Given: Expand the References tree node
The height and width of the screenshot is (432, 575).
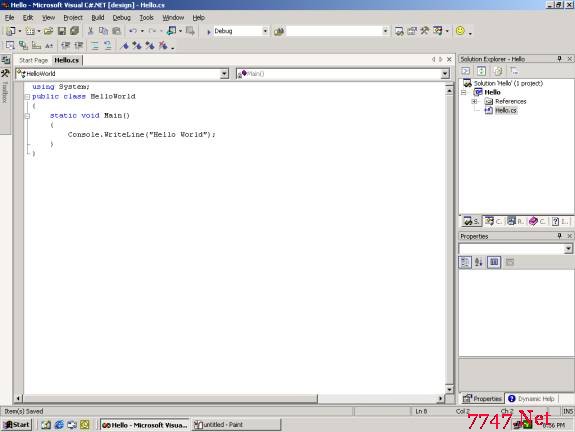Looking at the screenshot, I should (x=475, y=102).
